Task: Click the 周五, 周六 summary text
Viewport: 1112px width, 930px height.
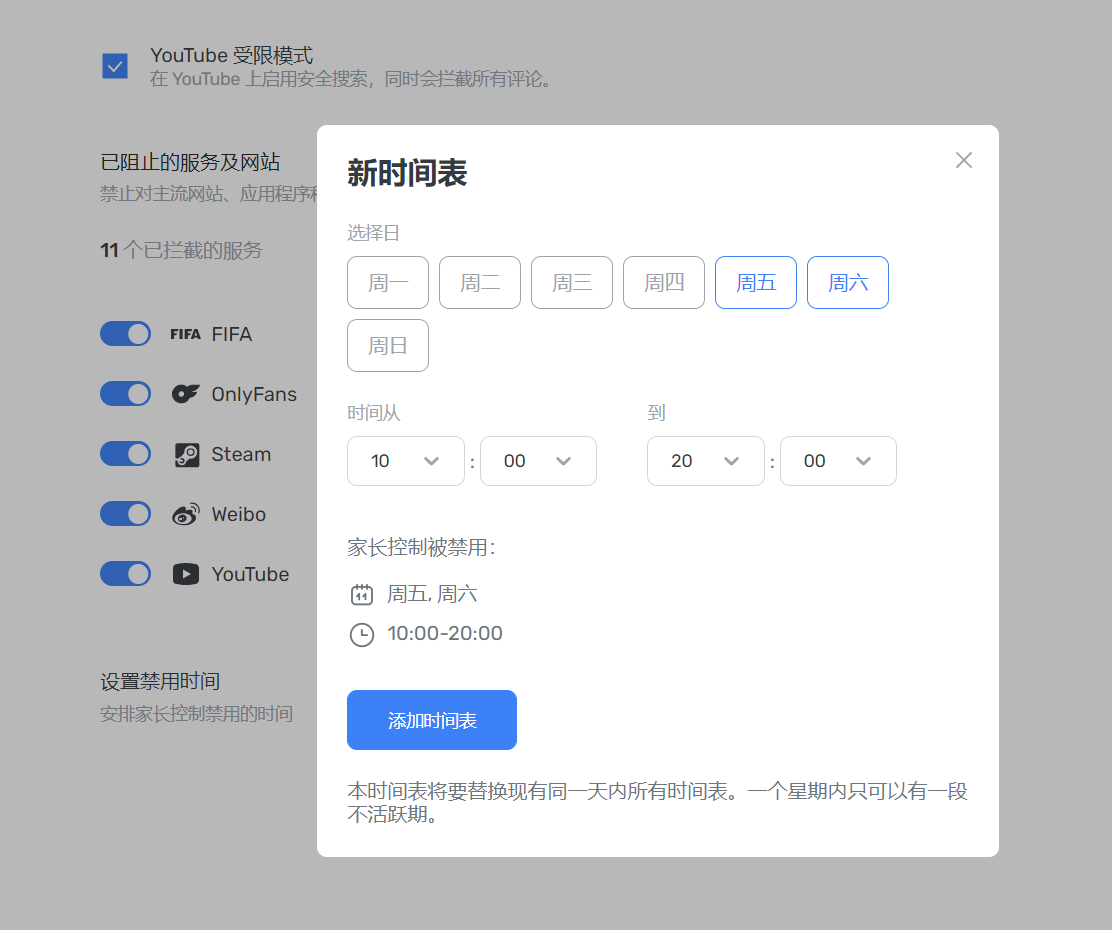Action: point(432,594)
